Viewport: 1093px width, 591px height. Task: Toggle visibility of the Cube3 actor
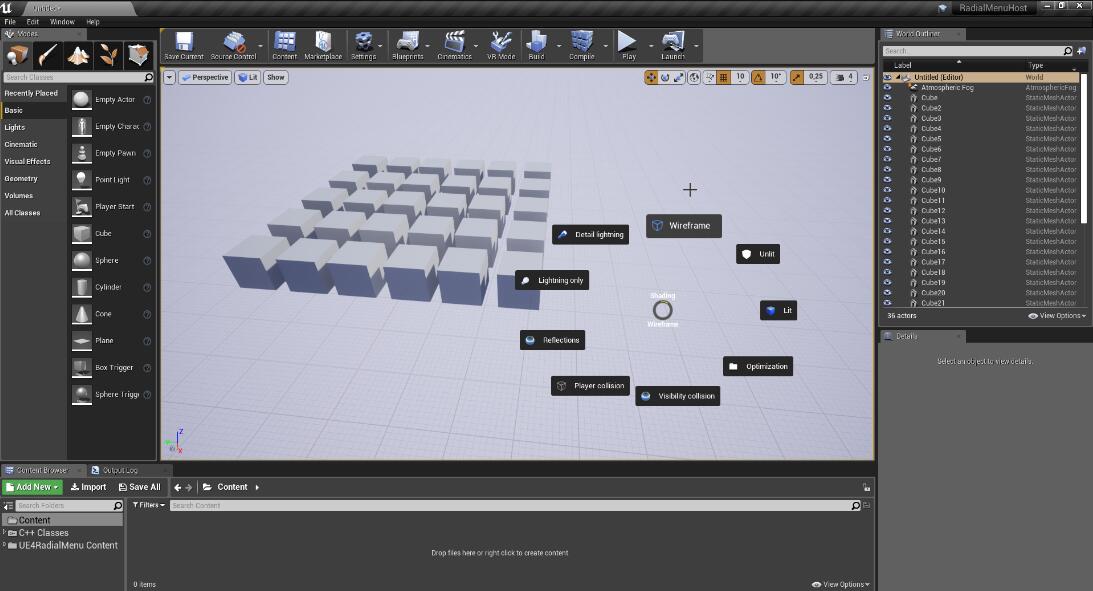click(x=887, y=118)
